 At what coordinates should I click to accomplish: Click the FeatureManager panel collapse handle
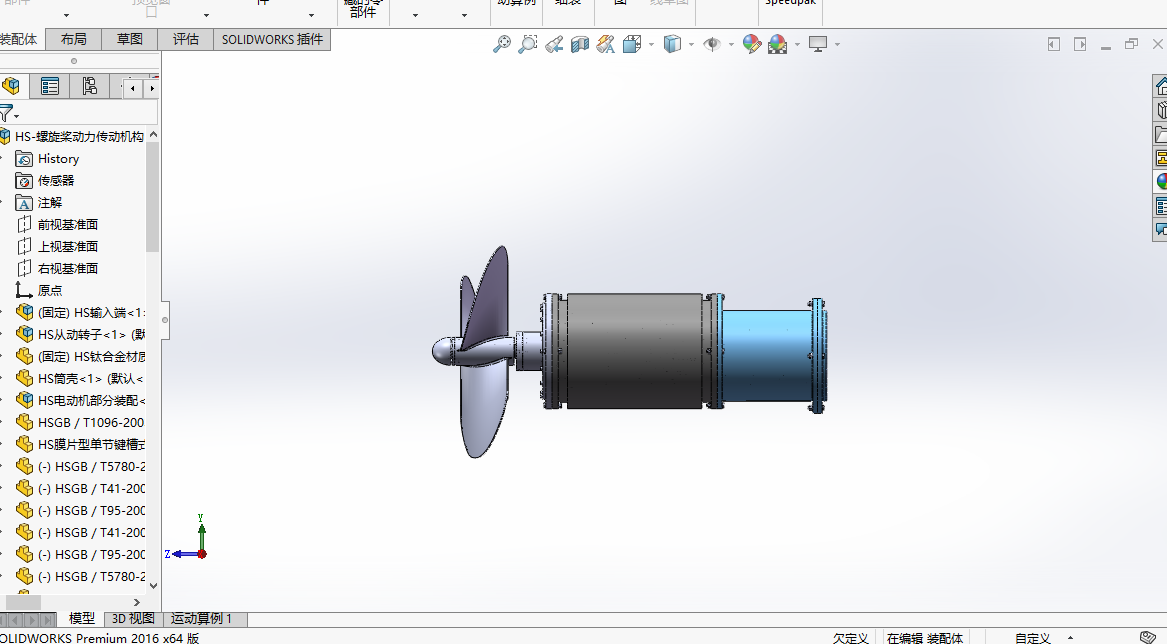pos(165,320)
